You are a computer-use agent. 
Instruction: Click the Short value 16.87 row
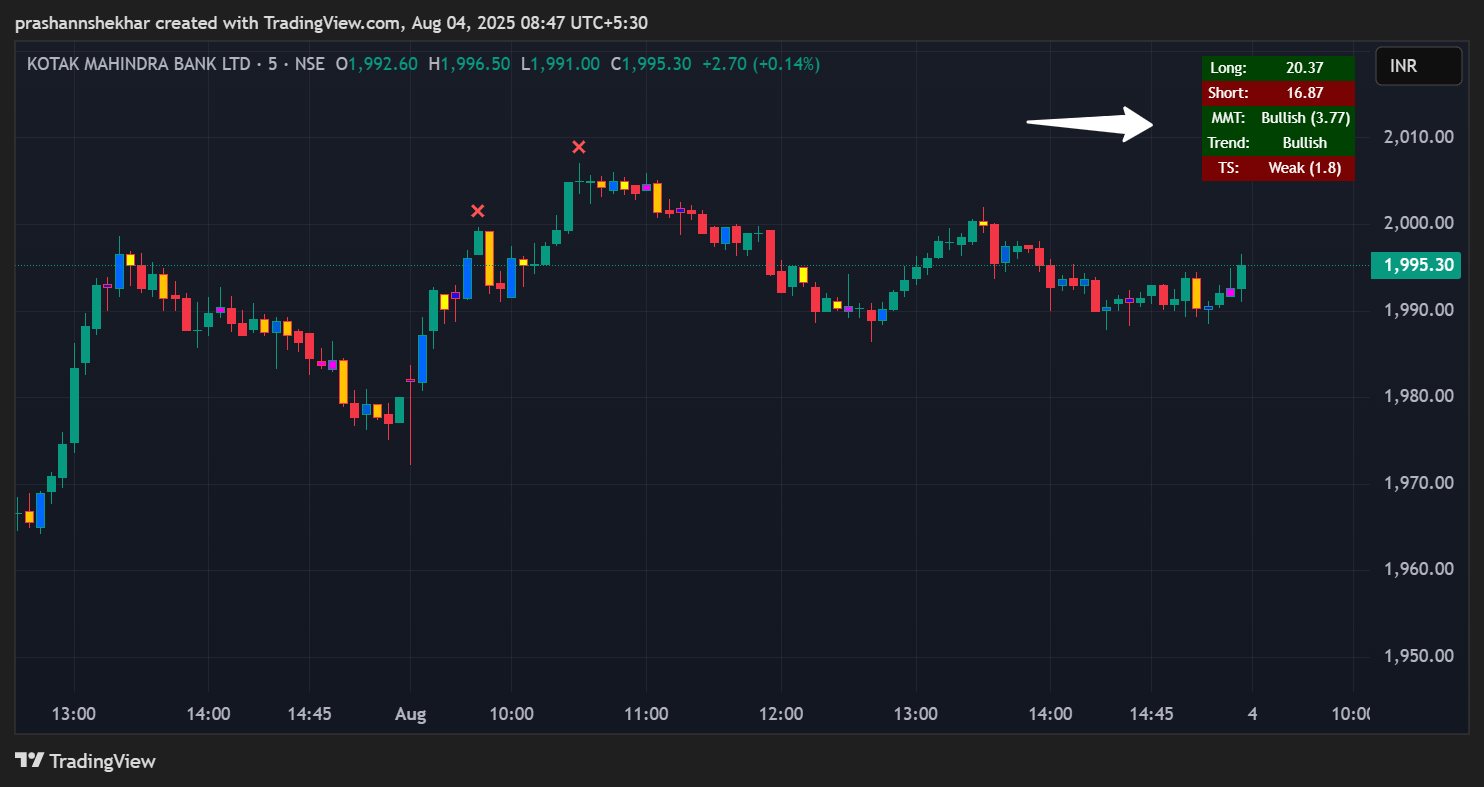click(1278, 93)
